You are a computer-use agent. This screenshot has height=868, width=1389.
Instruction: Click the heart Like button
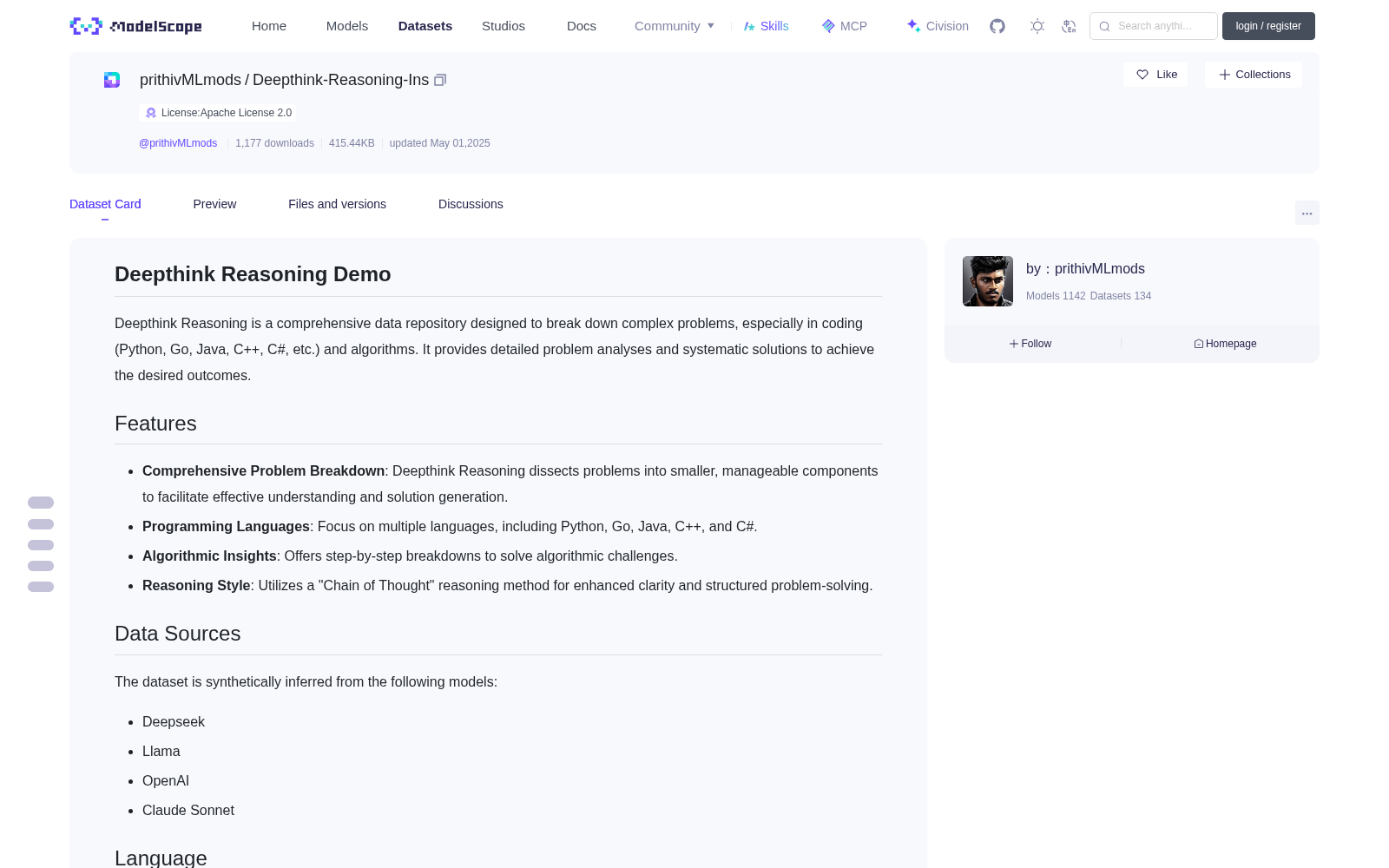[1155, 75]
